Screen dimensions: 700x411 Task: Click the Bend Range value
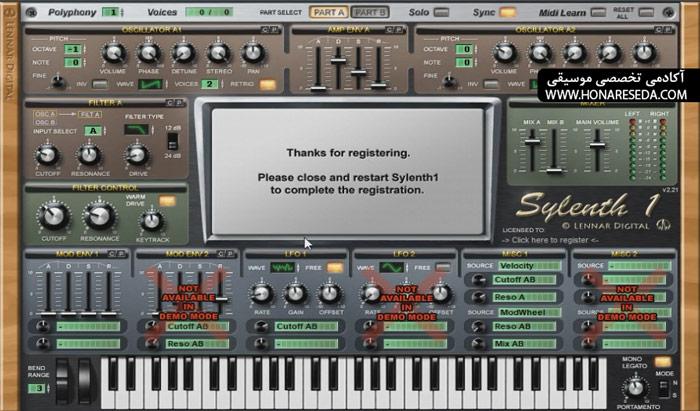coord(37,388)
